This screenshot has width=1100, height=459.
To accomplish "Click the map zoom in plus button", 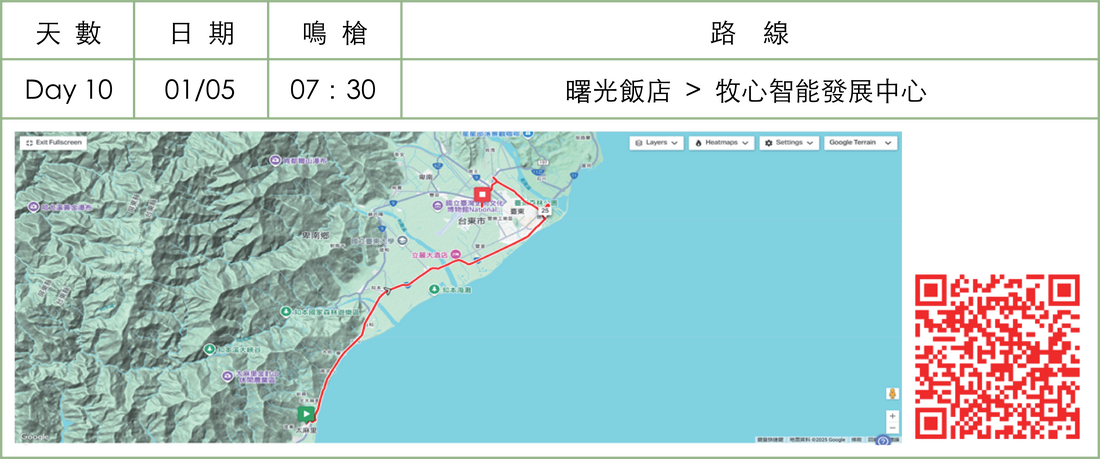I will (x=892, y=415).
